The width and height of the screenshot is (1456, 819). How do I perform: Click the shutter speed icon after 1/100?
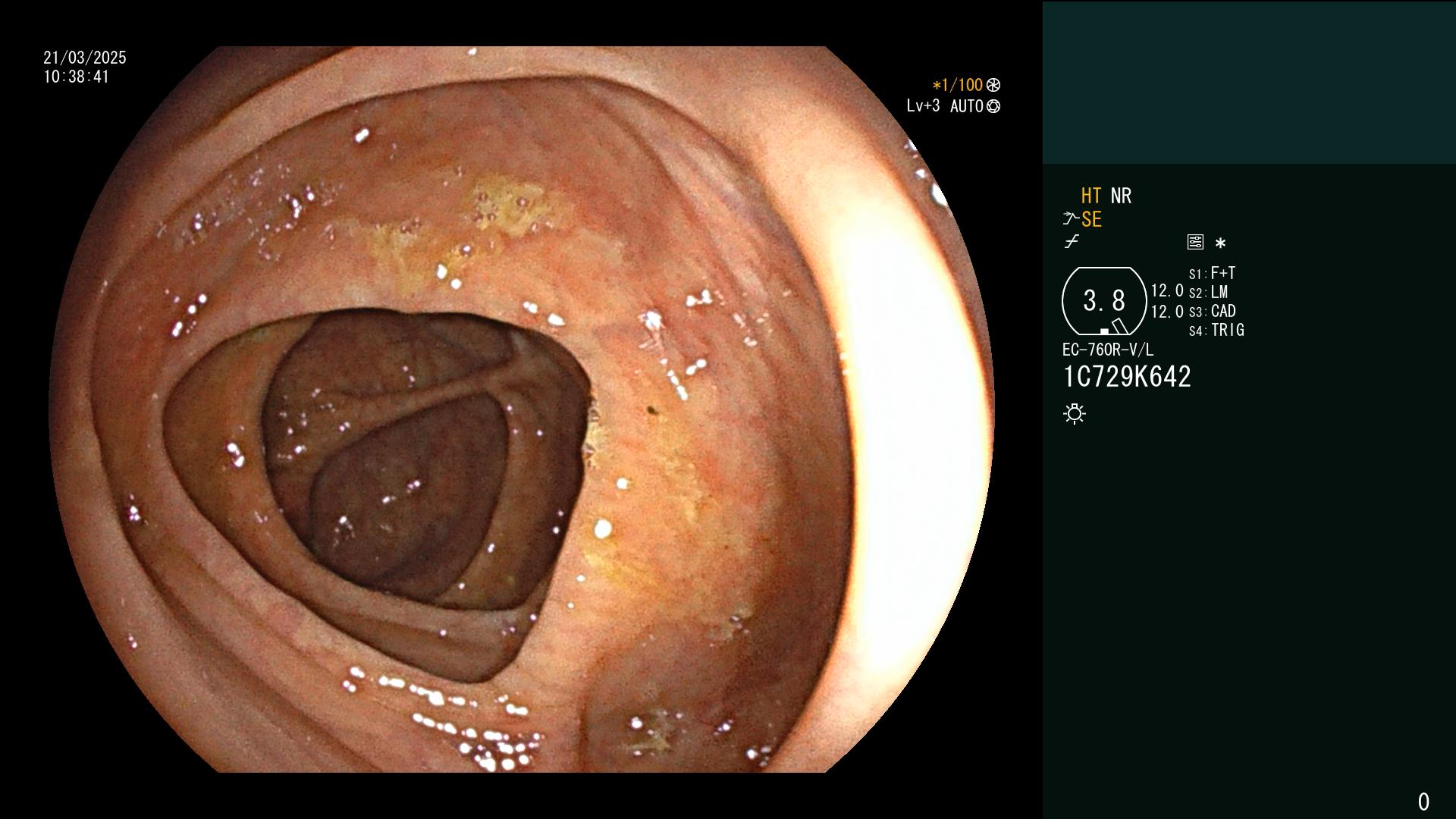[993, 85]
